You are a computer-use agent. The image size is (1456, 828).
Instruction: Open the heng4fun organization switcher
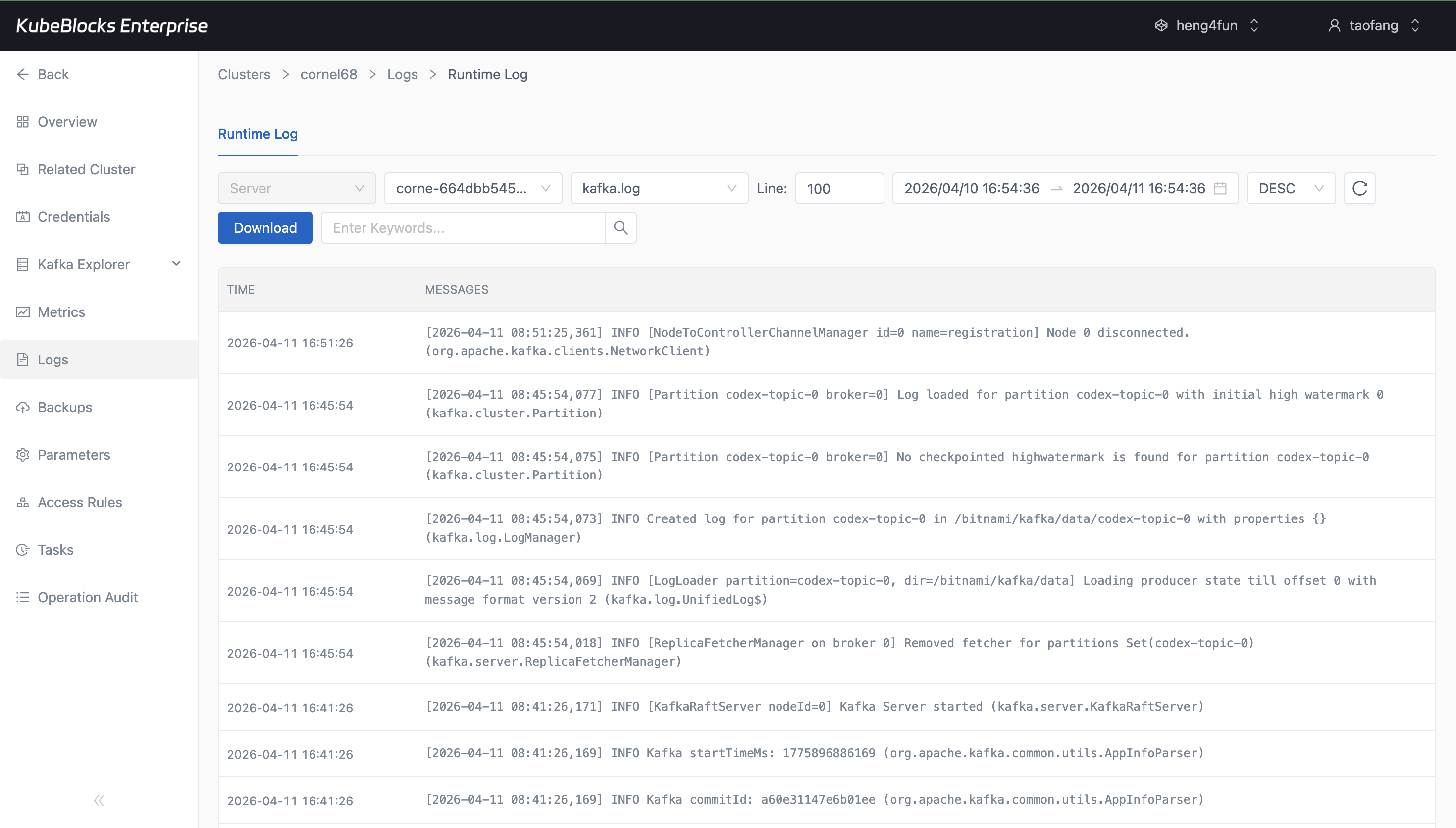1206,26
